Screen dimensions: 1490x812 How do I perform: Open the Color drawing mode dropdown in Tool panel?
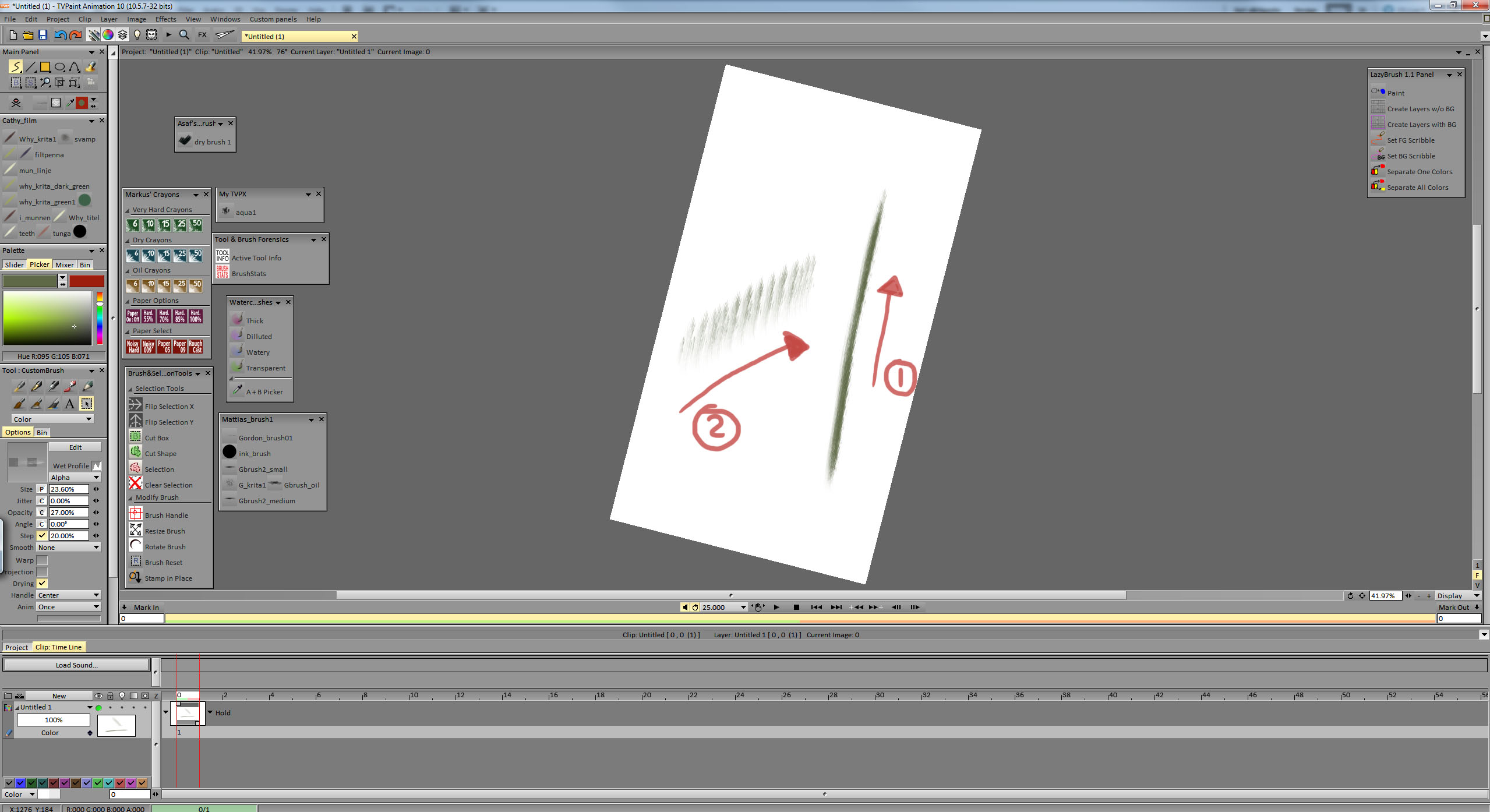(x=52, y=419)
